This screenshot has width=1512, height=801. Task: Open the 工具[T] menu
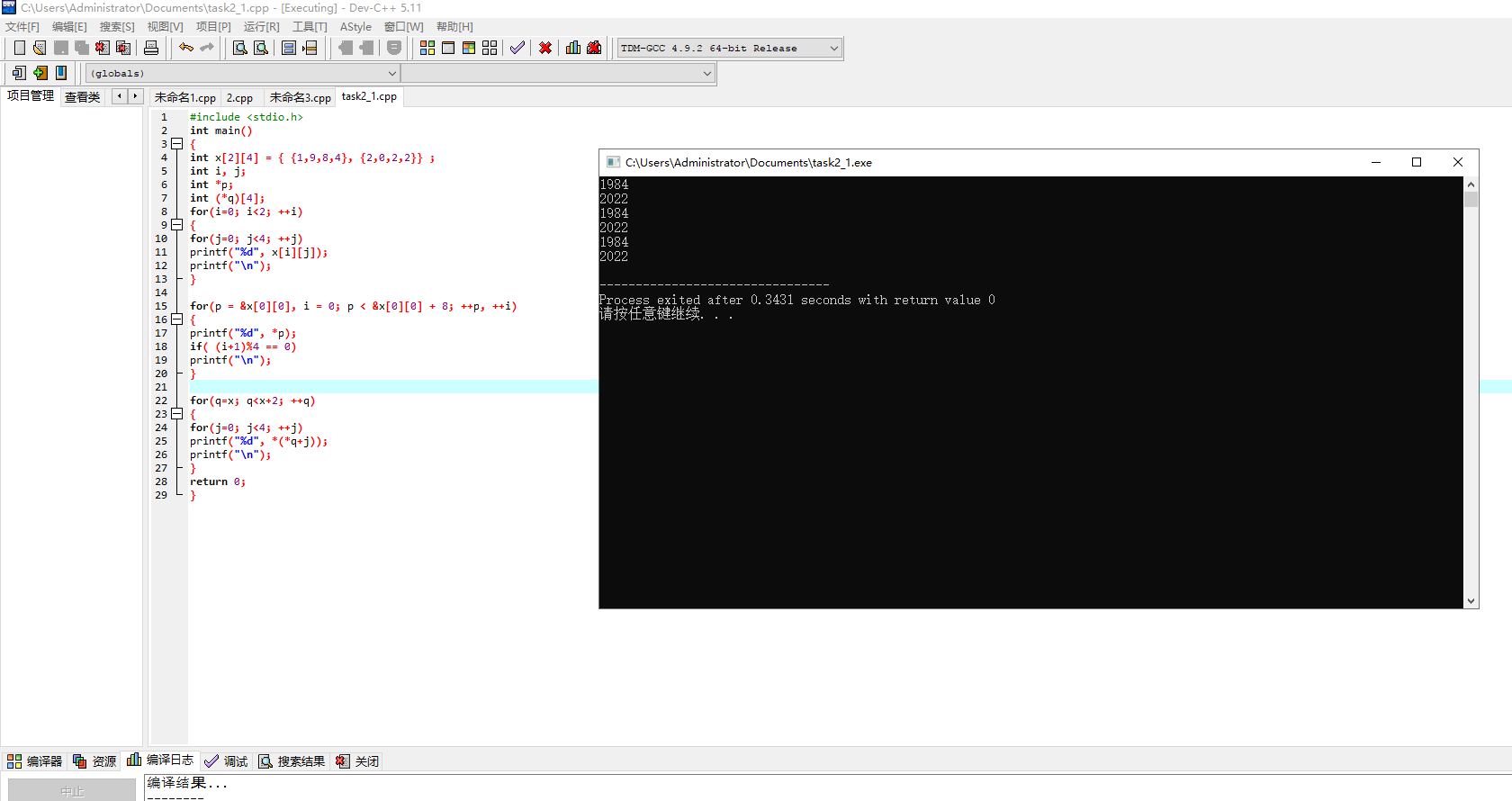pyautogui.click(x=310, y=27)
